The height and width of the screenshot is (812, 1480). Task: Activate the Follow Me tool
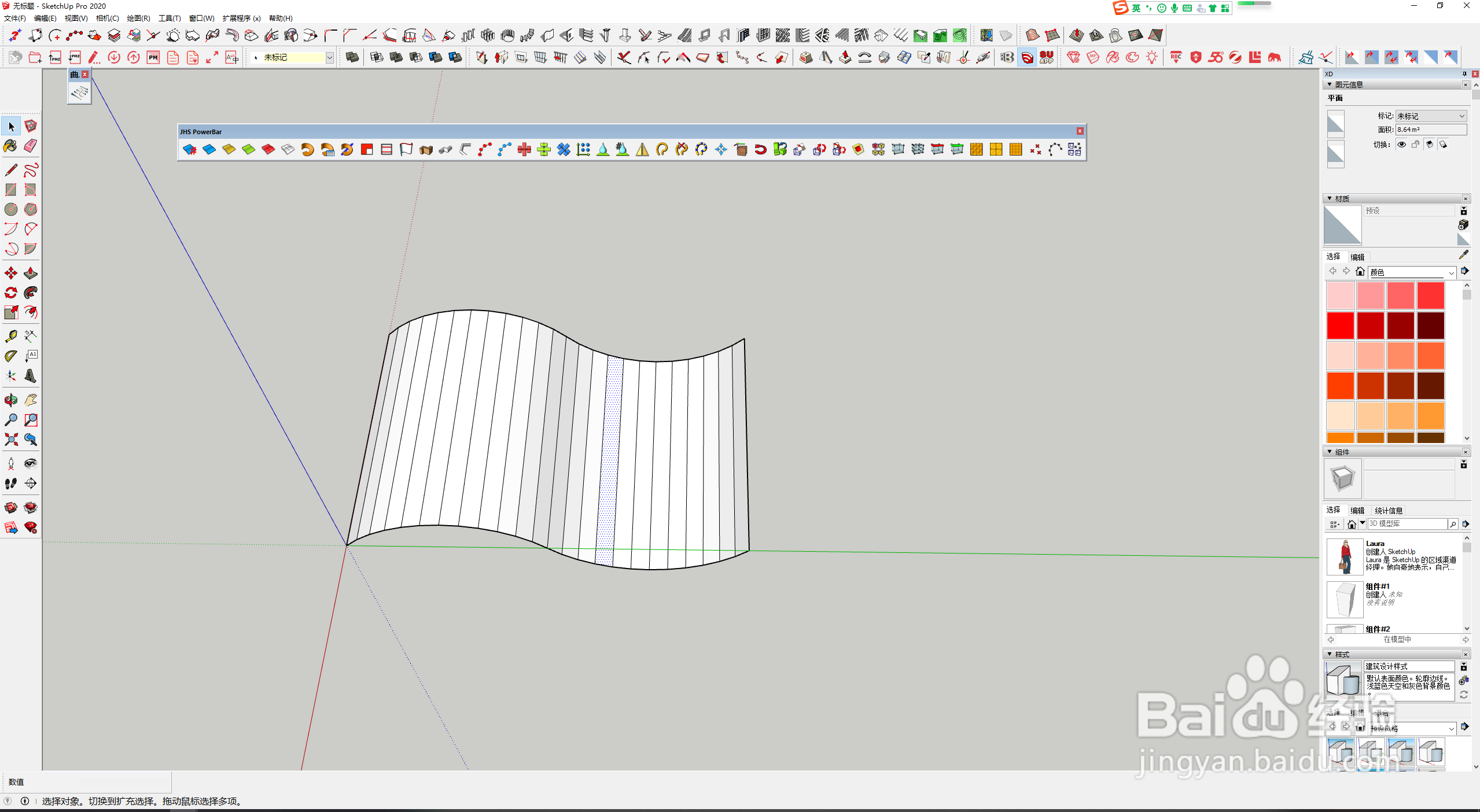[x=31, y=293]
